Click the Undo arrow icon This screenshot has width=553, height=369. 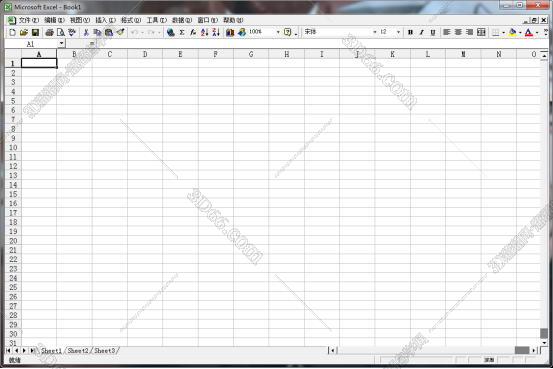pos(134,32)
